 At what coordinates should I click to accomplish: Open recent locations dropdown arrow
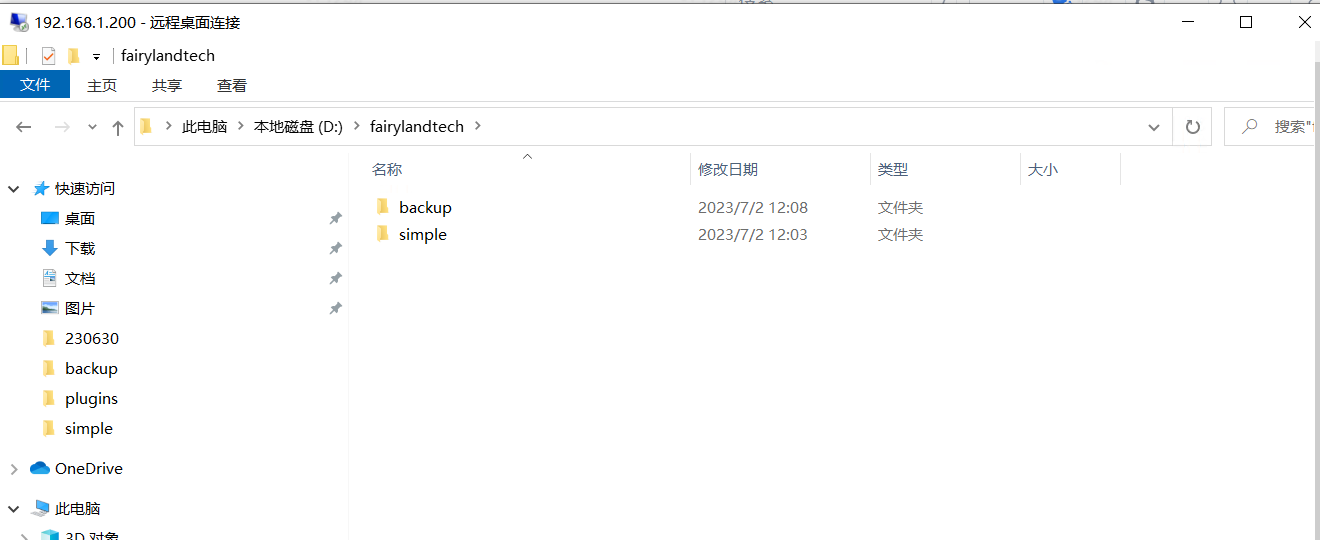coord(93,127)
